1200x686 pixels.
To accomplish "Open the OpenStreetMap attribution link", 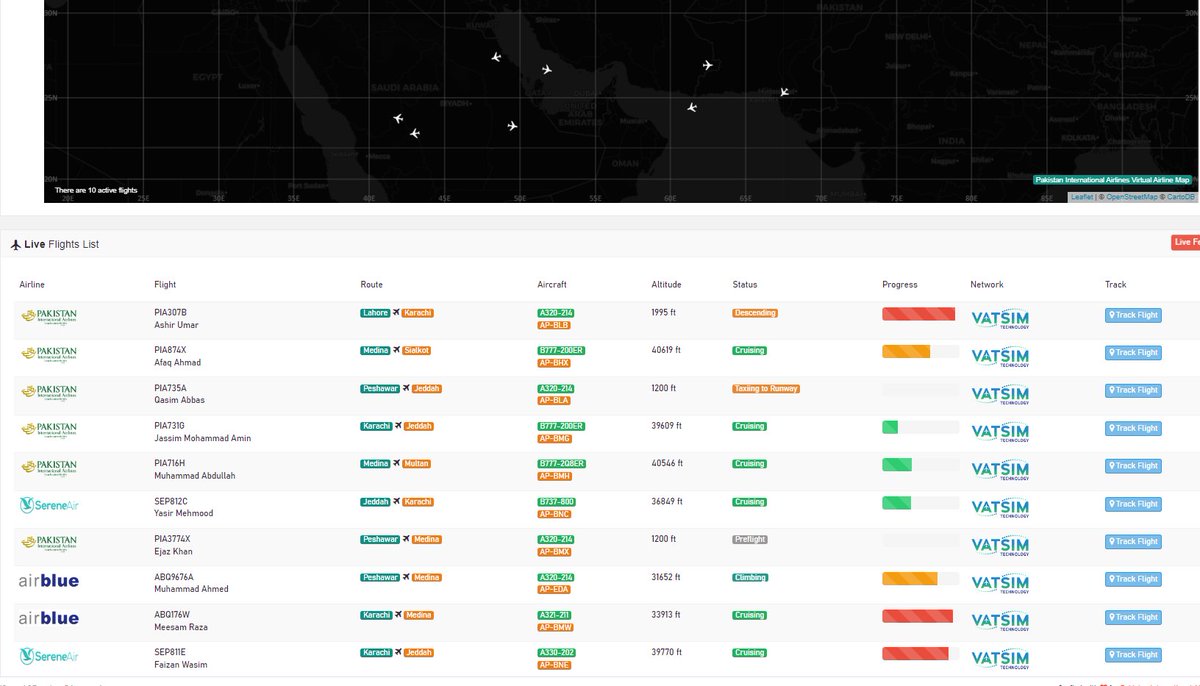I will coord(1131,197).
